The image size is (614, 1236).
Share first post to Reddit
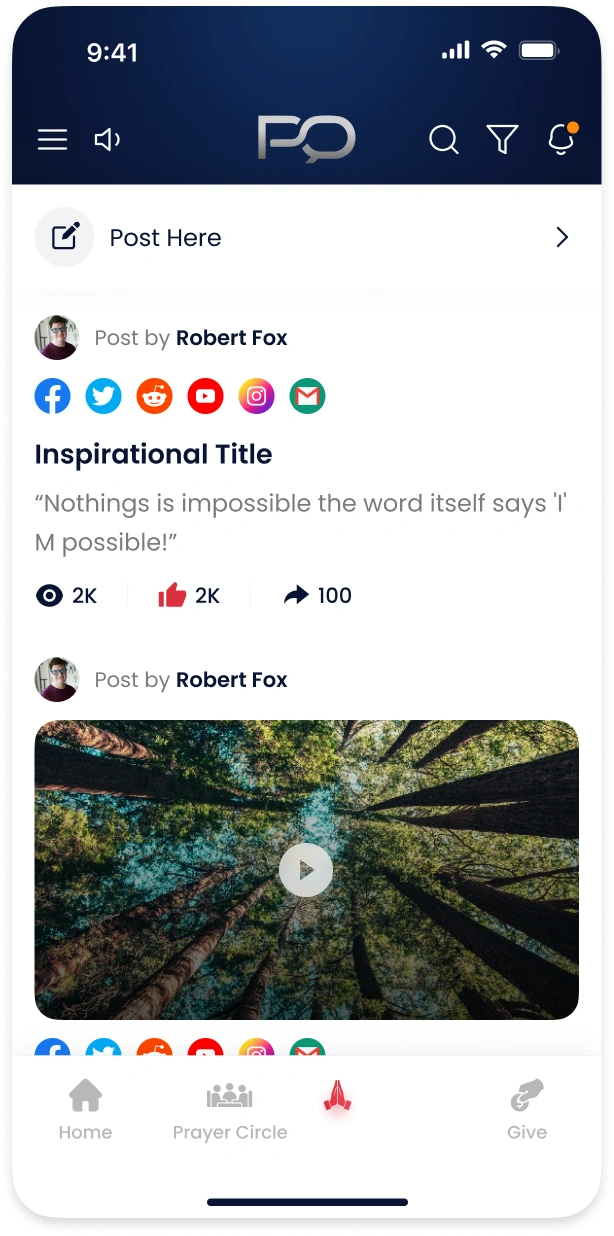(x=155, y=396)
